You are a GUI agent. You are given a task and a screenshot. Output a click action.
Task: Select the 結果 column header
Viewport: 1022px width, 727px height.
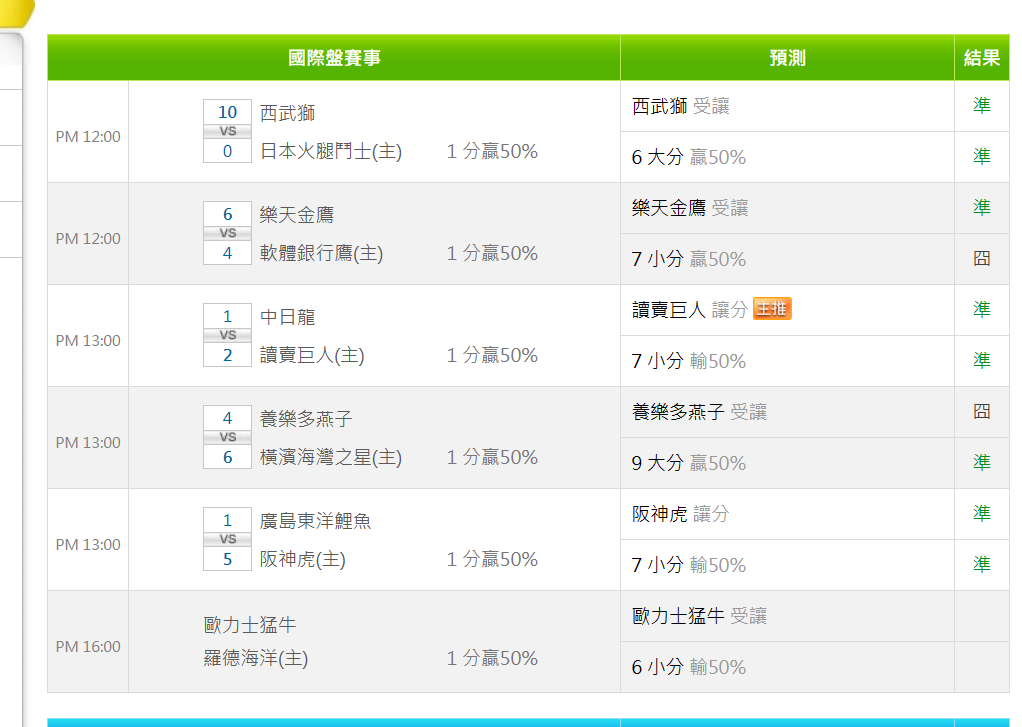982,58
